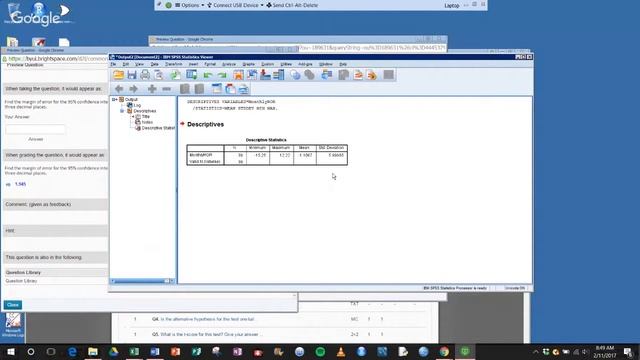Screen dimensions: 640x360
Task: Show hidden system tray icons chevron
Action: (535, 351)
